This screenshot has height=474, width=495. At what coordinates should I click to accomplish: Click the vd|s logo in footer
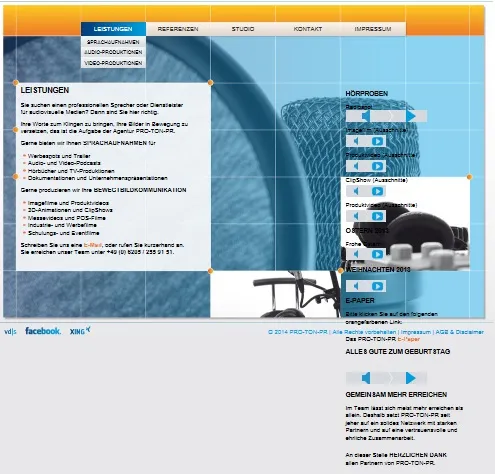[10, 332]
